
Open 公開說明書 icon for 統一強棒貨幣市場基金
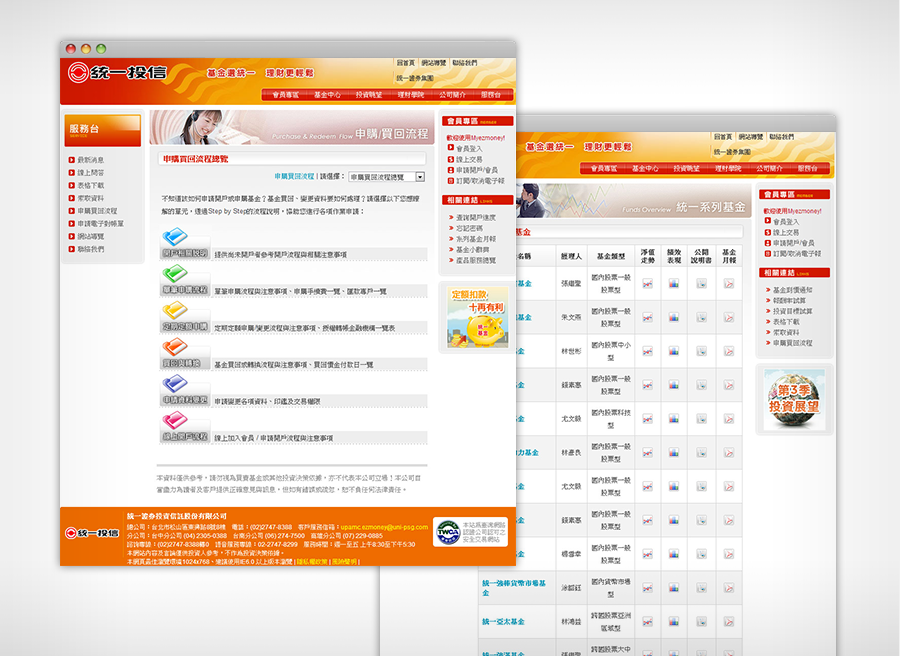pyautogui.click(x=701, y=588)
